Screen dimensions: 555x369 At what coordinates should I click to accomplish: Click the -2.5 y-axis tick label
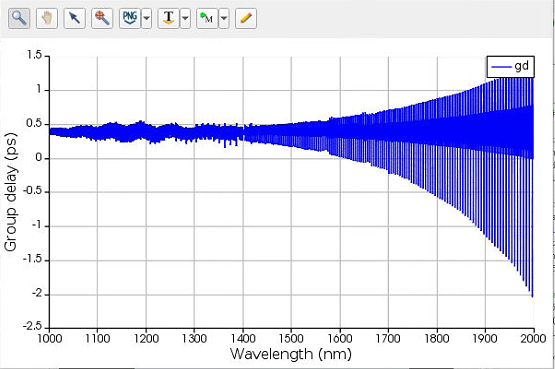click(33, 326)
